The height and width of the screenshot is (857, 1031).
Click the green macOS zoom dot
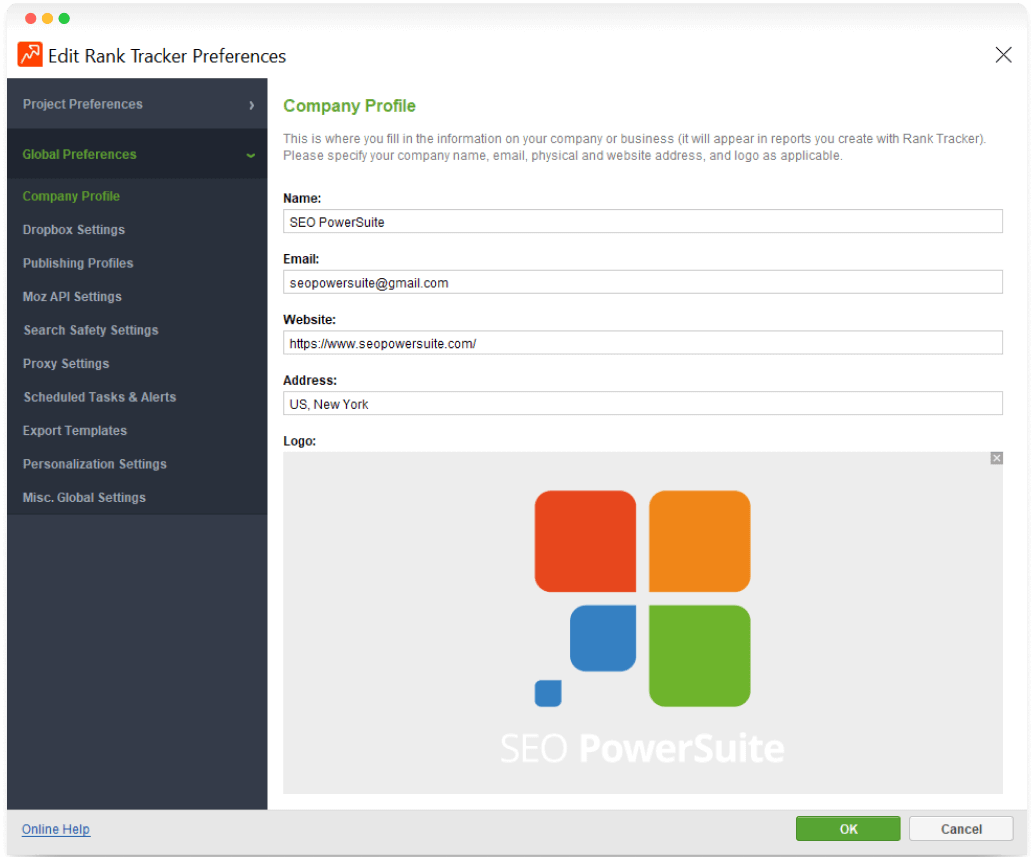(x=64, y=18)
